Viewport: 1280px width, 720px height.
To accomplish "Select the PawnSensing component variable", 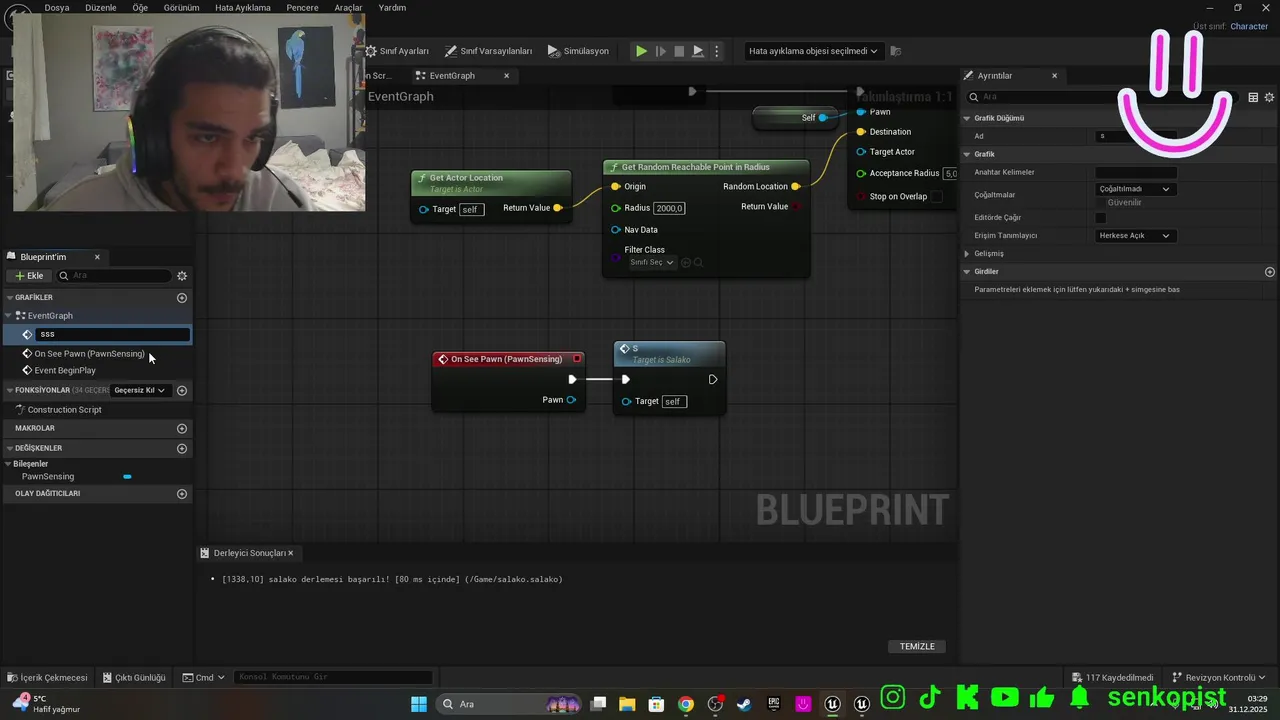I will tap(48, 477).
